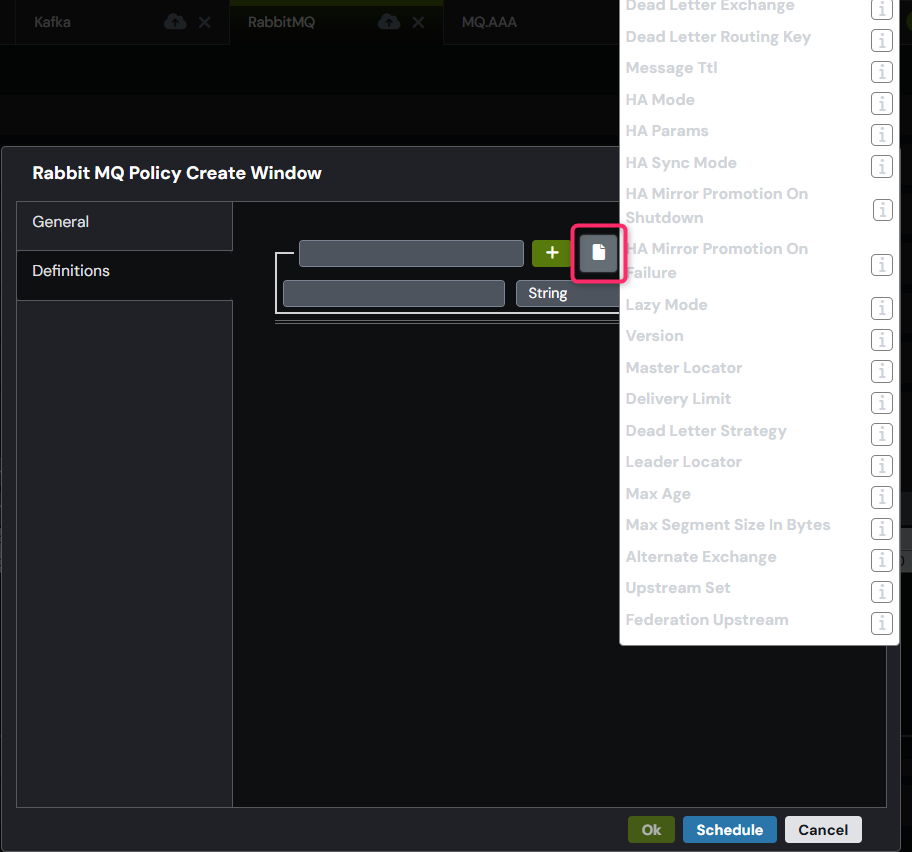Open info icon for HA Sync Mode
Screen dimensions: 912x852
882,166
